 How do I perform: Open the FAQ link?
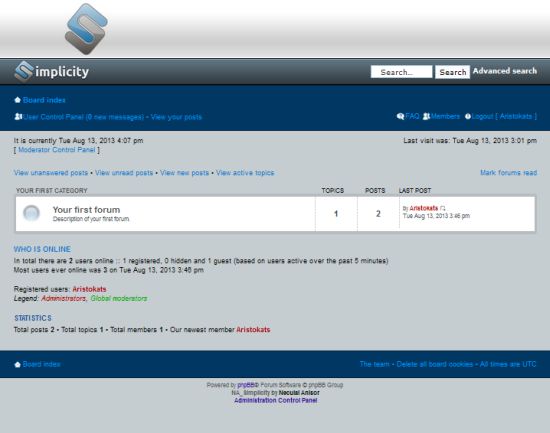click(x=412, y=116)
